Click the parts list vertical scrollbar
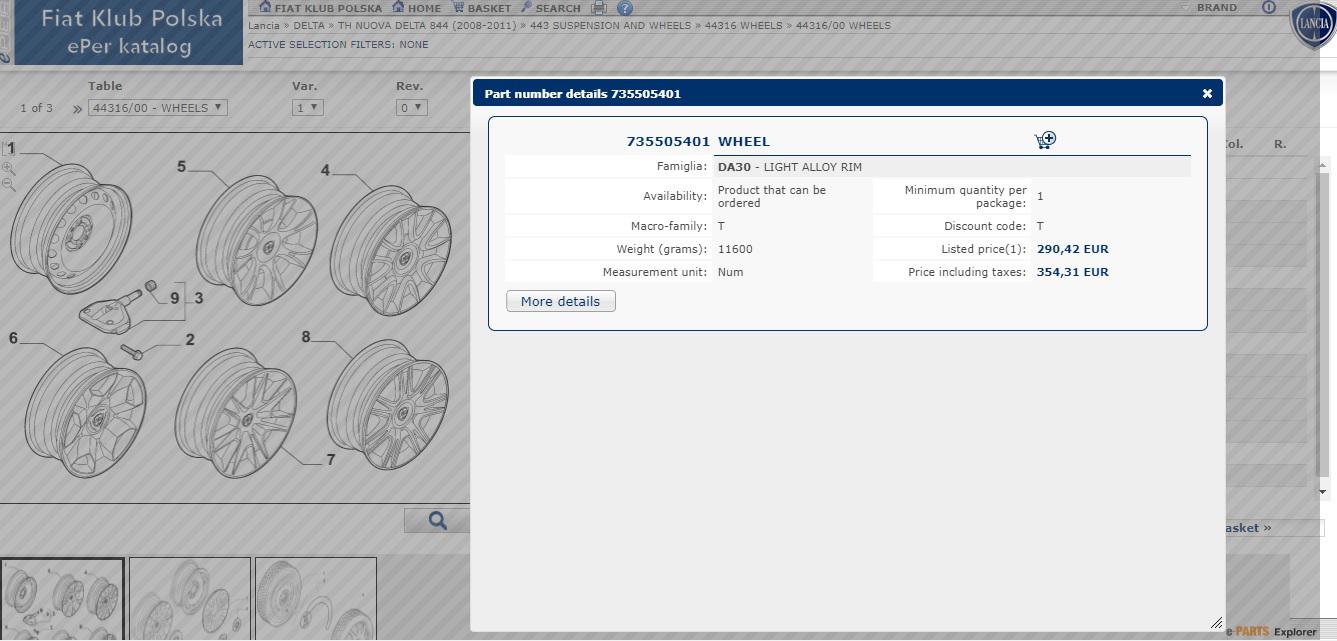This screenshot has height=641, width=1337. pyautogui.click(x=1321, y=330)
